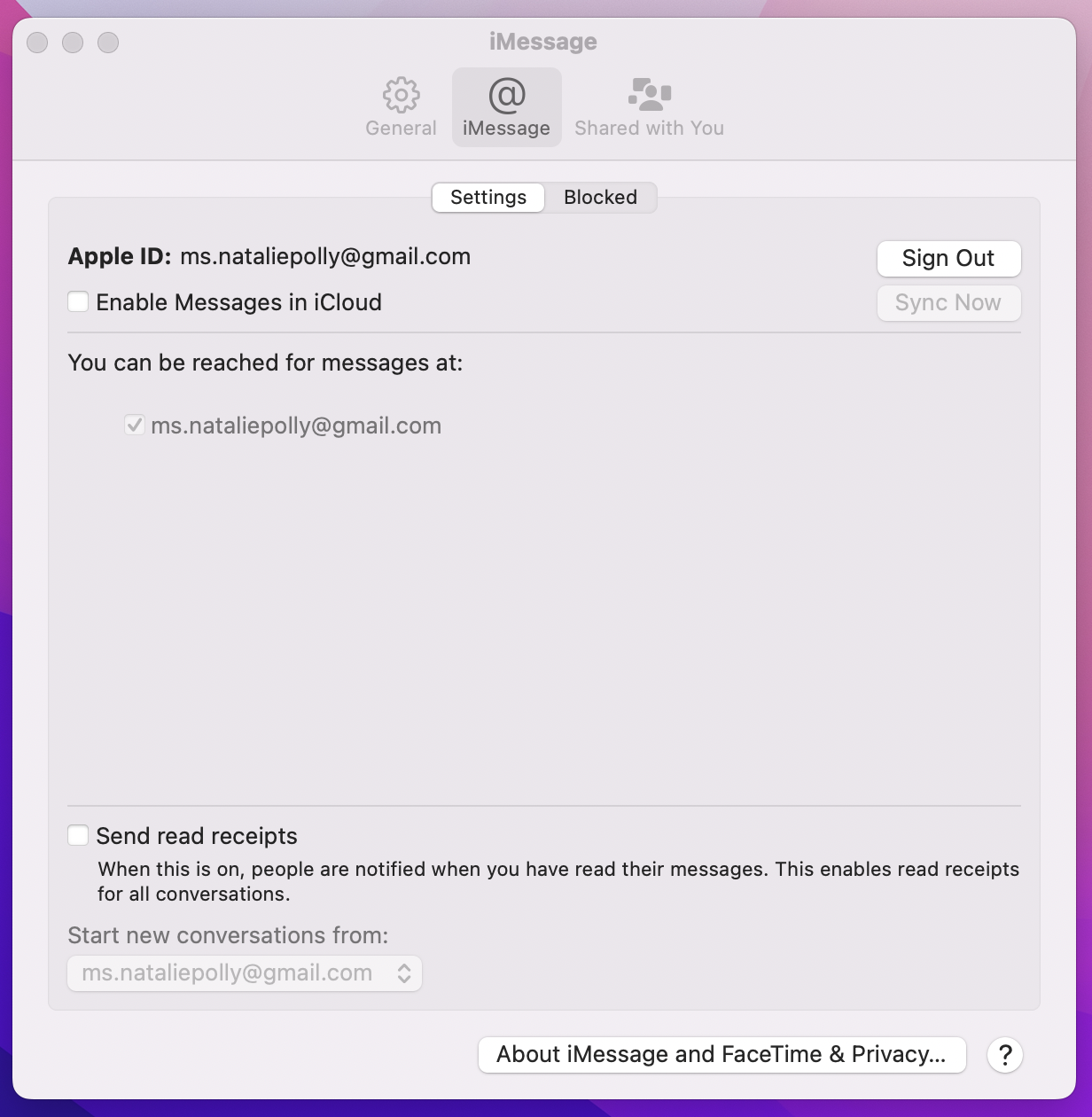The width and height of the screenshot is (1092, 1117).
Task: Click the disabled Sync Now button
Action: pyautogui.click(x=948, y=303)
